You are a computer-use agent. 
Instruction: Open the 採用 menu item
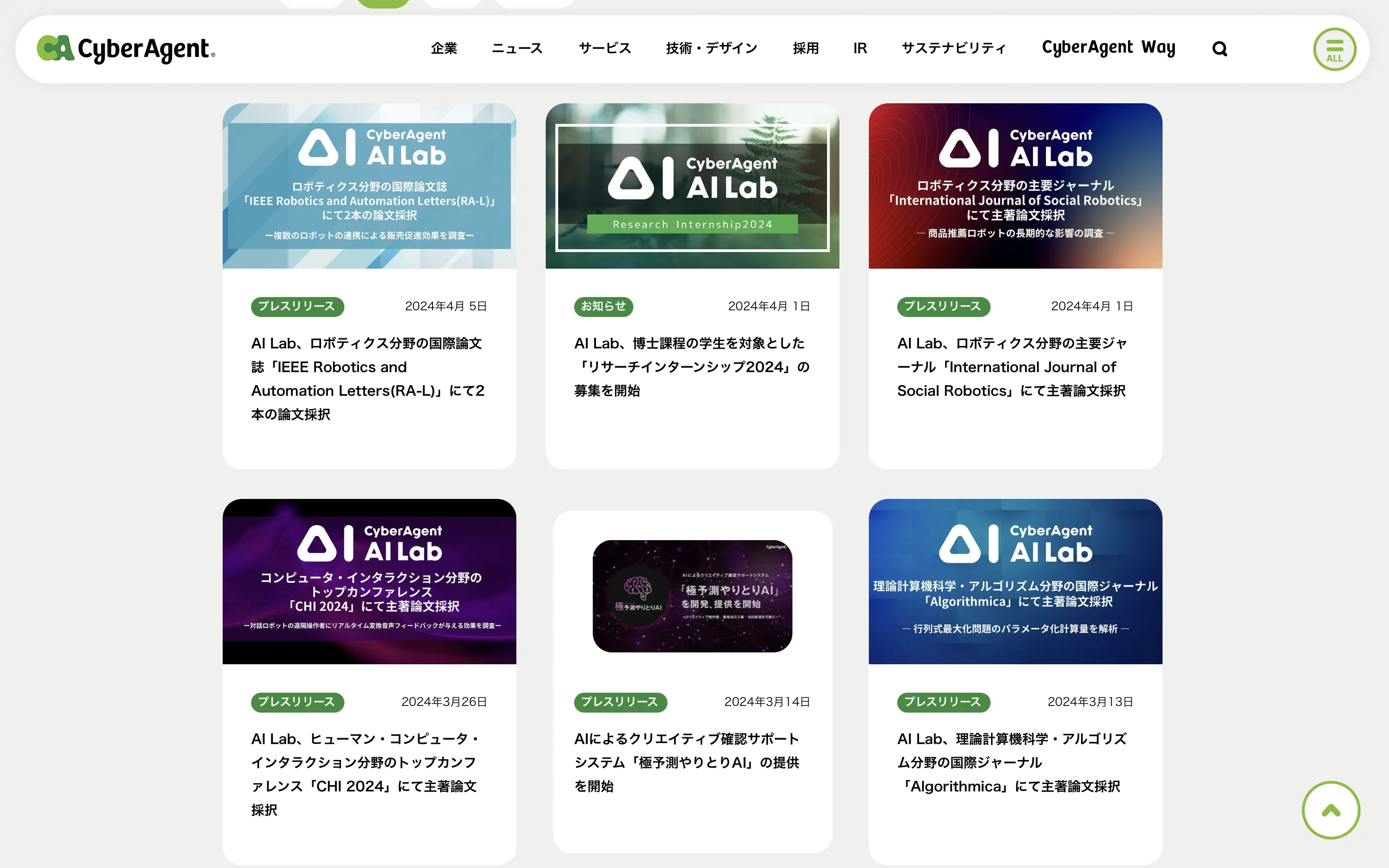806,48
